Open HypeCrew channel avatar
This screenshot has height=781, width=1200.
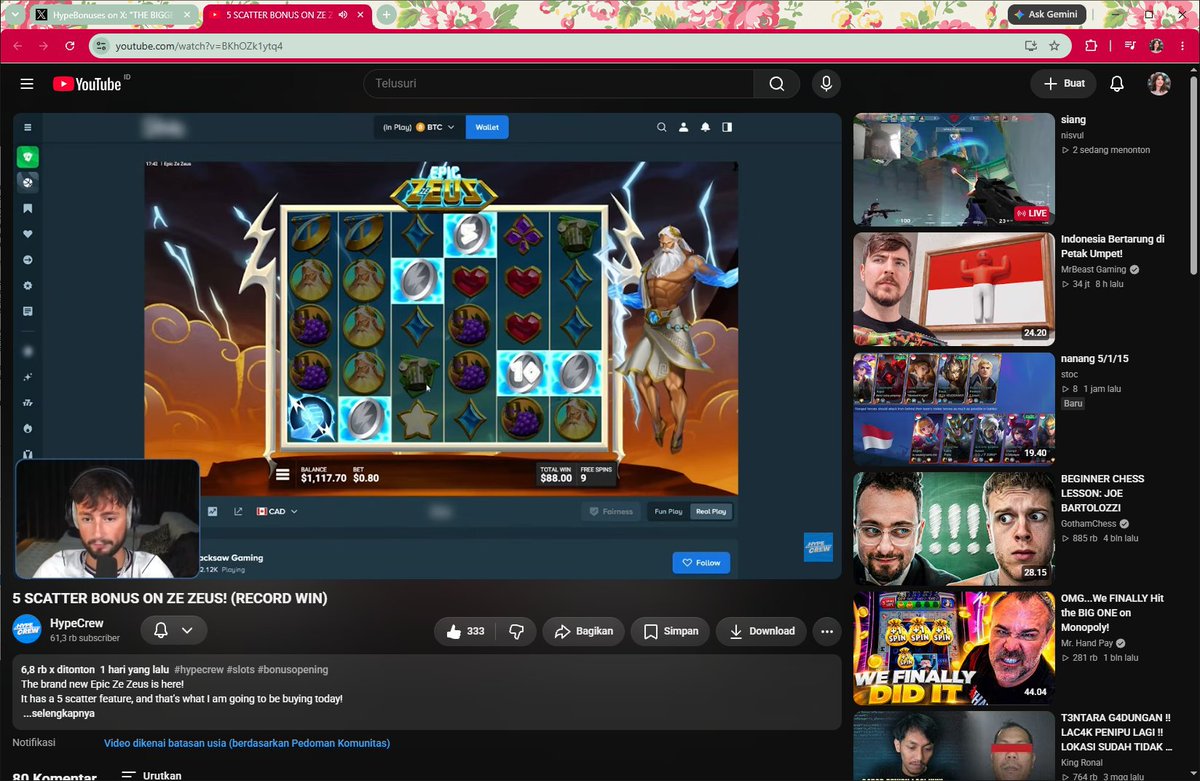tap(27, 629)
